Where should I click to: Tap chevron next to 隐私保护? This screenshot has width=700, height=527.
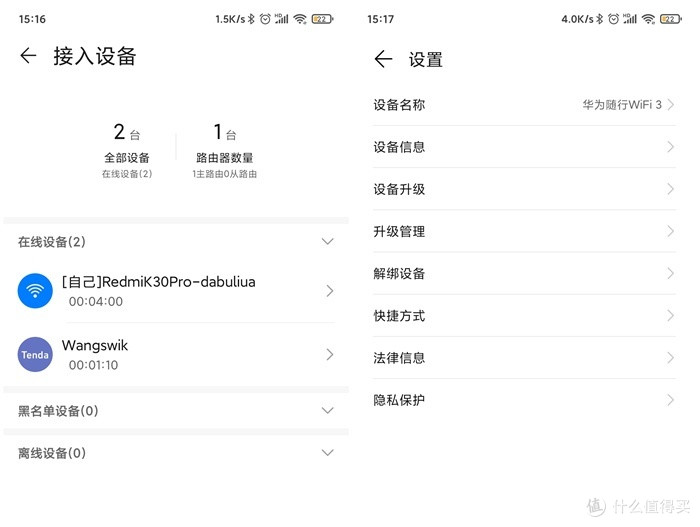pos(670,400)
